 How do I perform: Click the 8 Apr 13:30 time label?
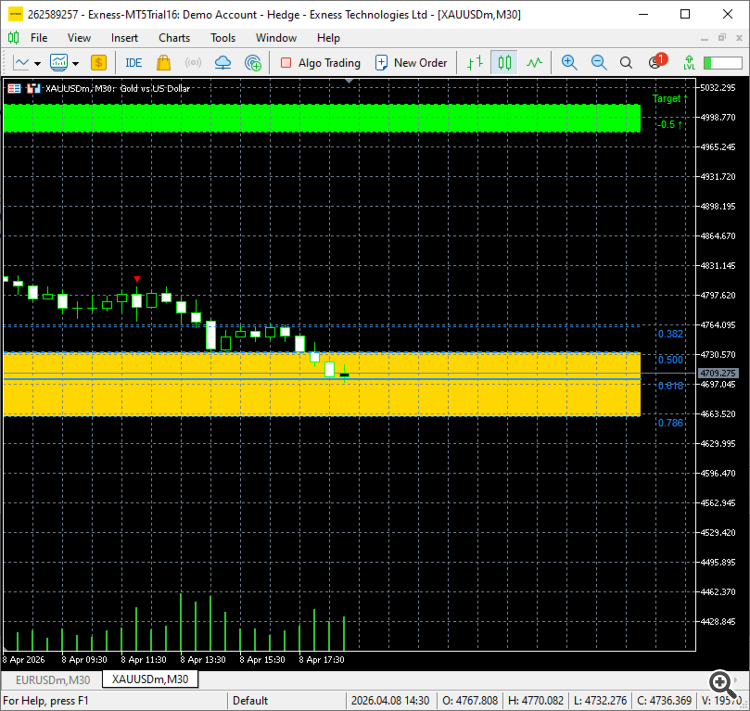pos(203,660)
